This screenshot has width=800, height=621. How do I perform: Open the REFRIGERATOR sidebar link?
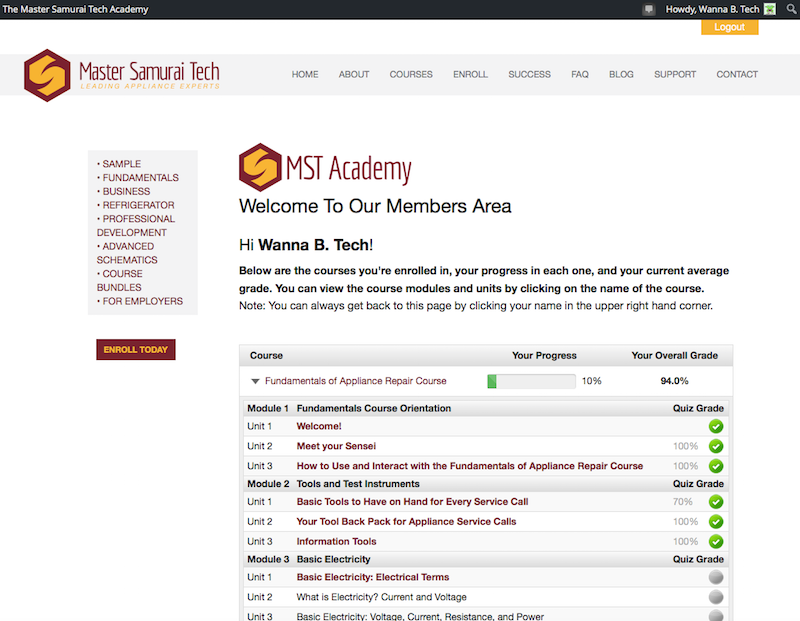coord(138,205)
